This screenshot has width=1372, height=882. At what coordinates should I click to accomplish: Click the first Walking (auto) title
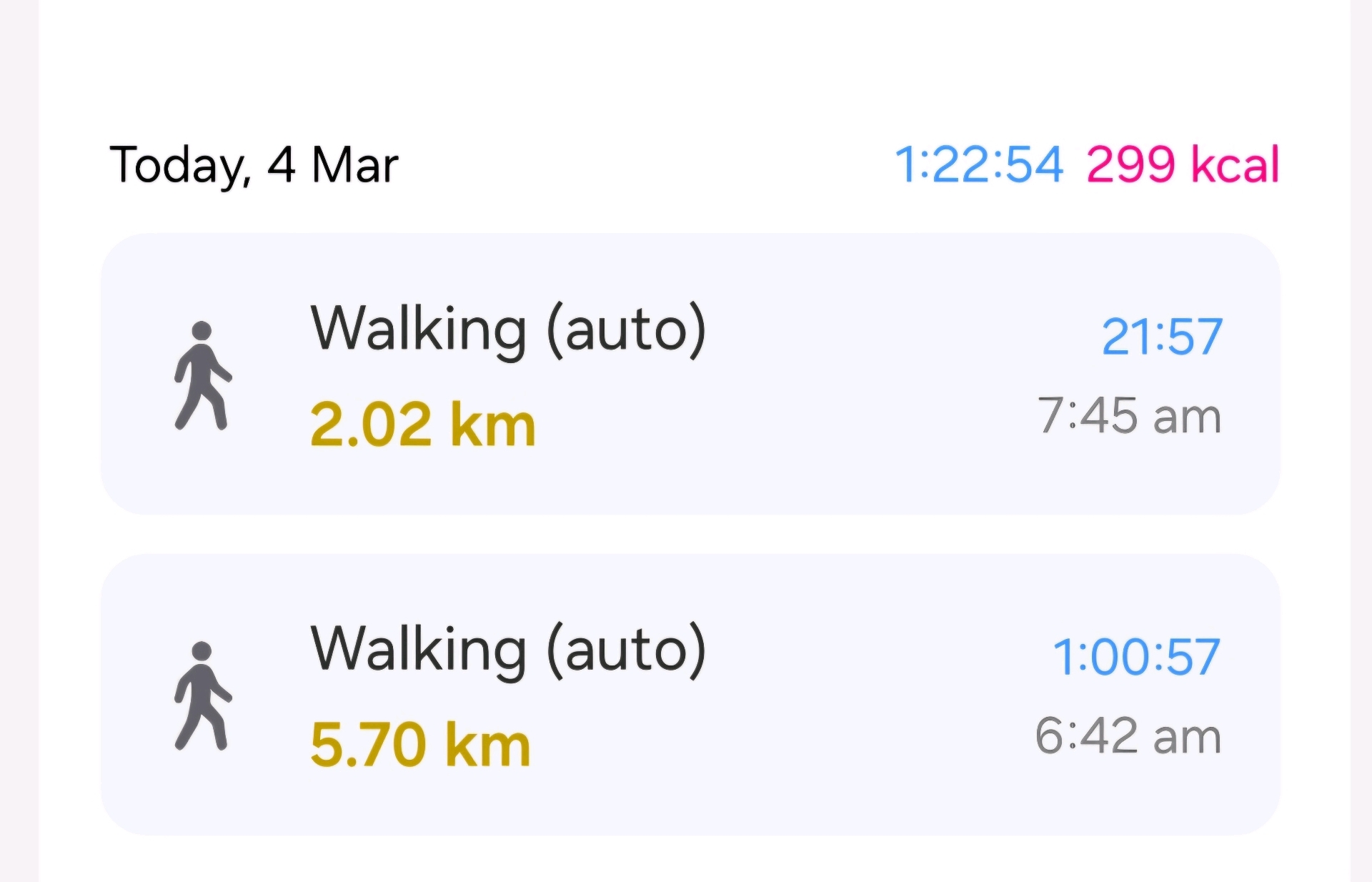[x=508, y=330]
